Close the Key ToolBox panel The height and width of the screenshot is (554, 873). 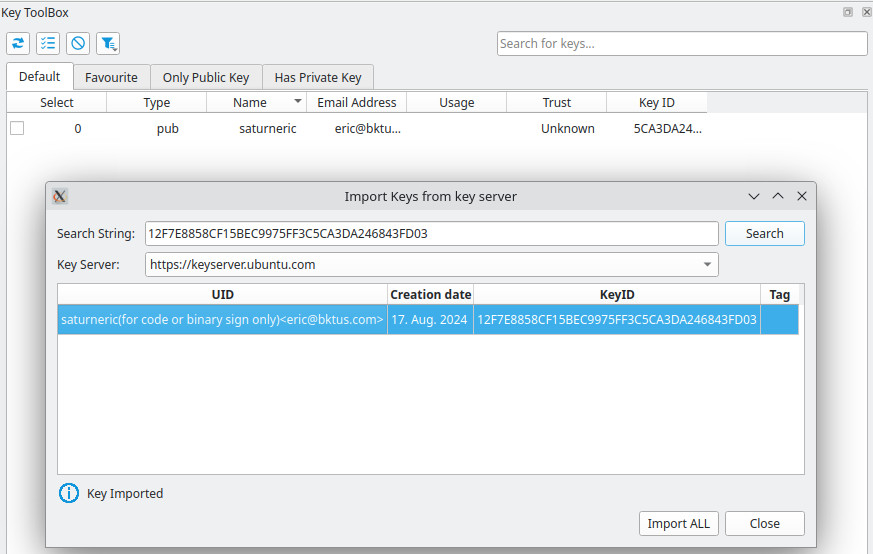click(865, 12)
